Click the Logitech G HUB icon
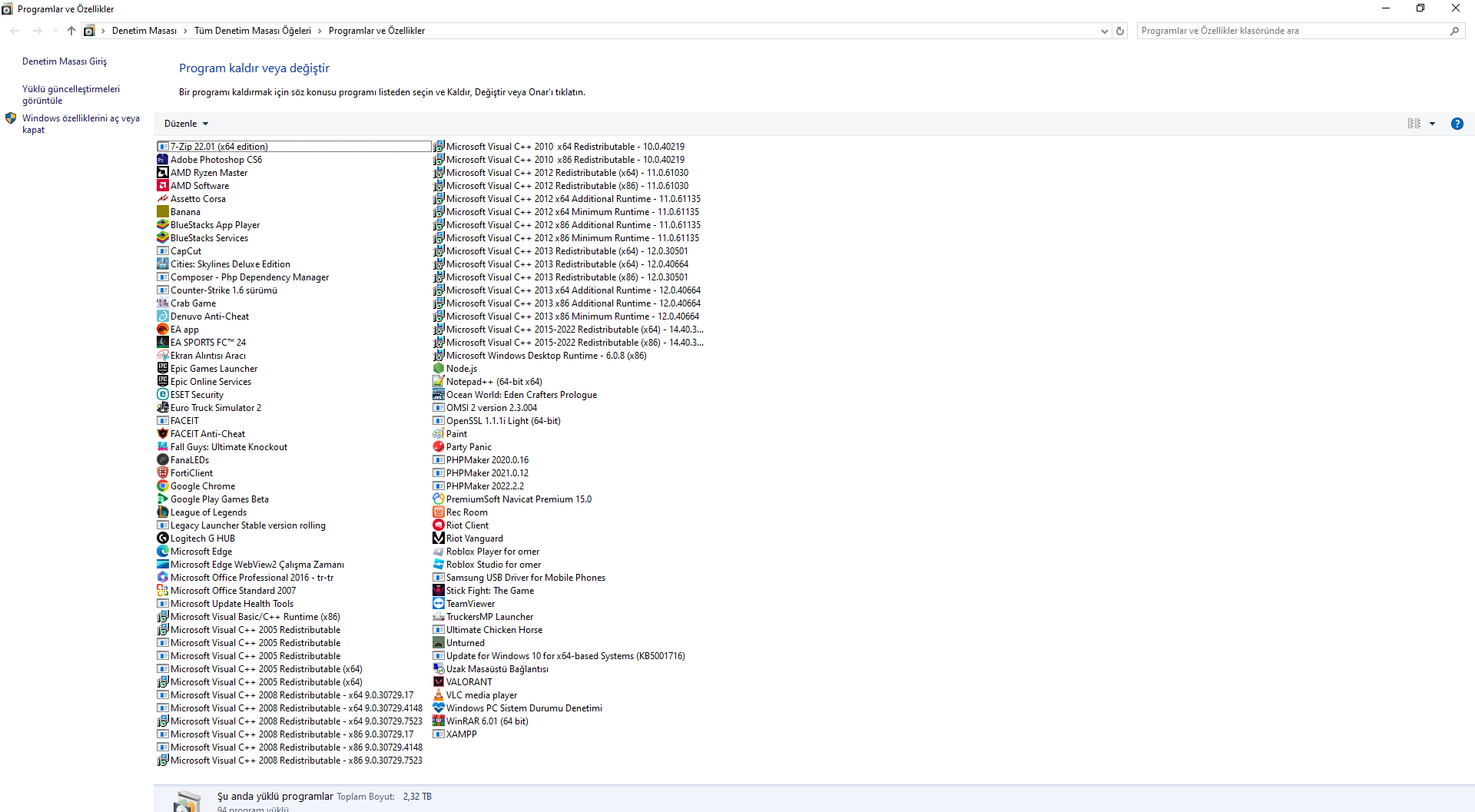 pyautogui.click(x=163, y=539)
